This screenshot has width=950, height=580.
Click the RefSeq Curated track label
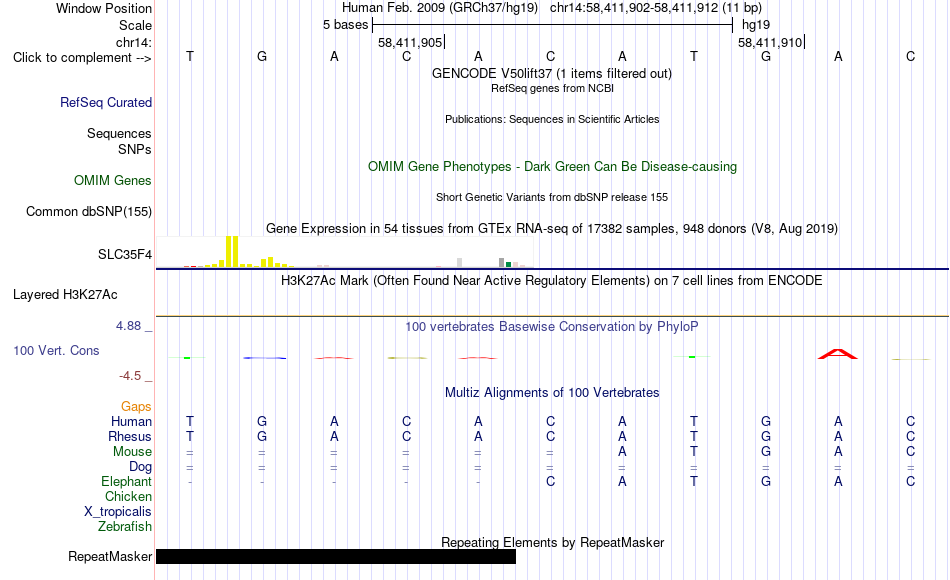(105, 102)
